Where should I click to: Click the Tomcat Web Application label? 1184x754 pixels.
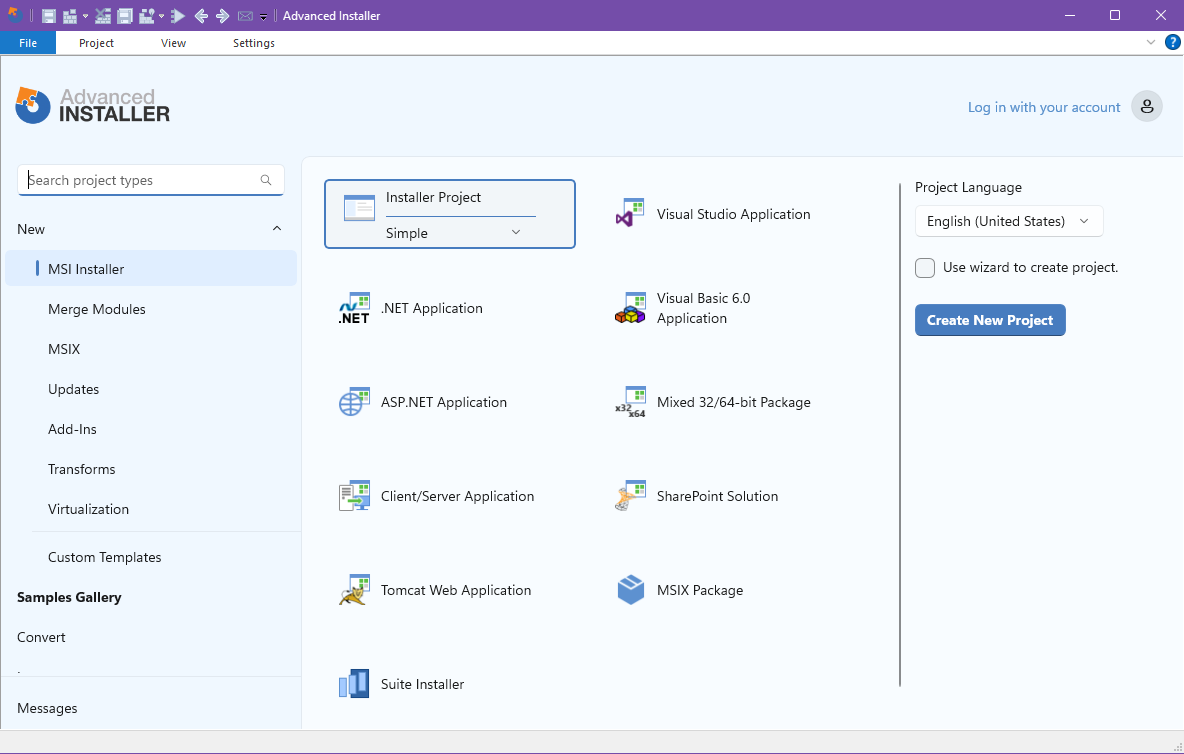pos(456,590)
